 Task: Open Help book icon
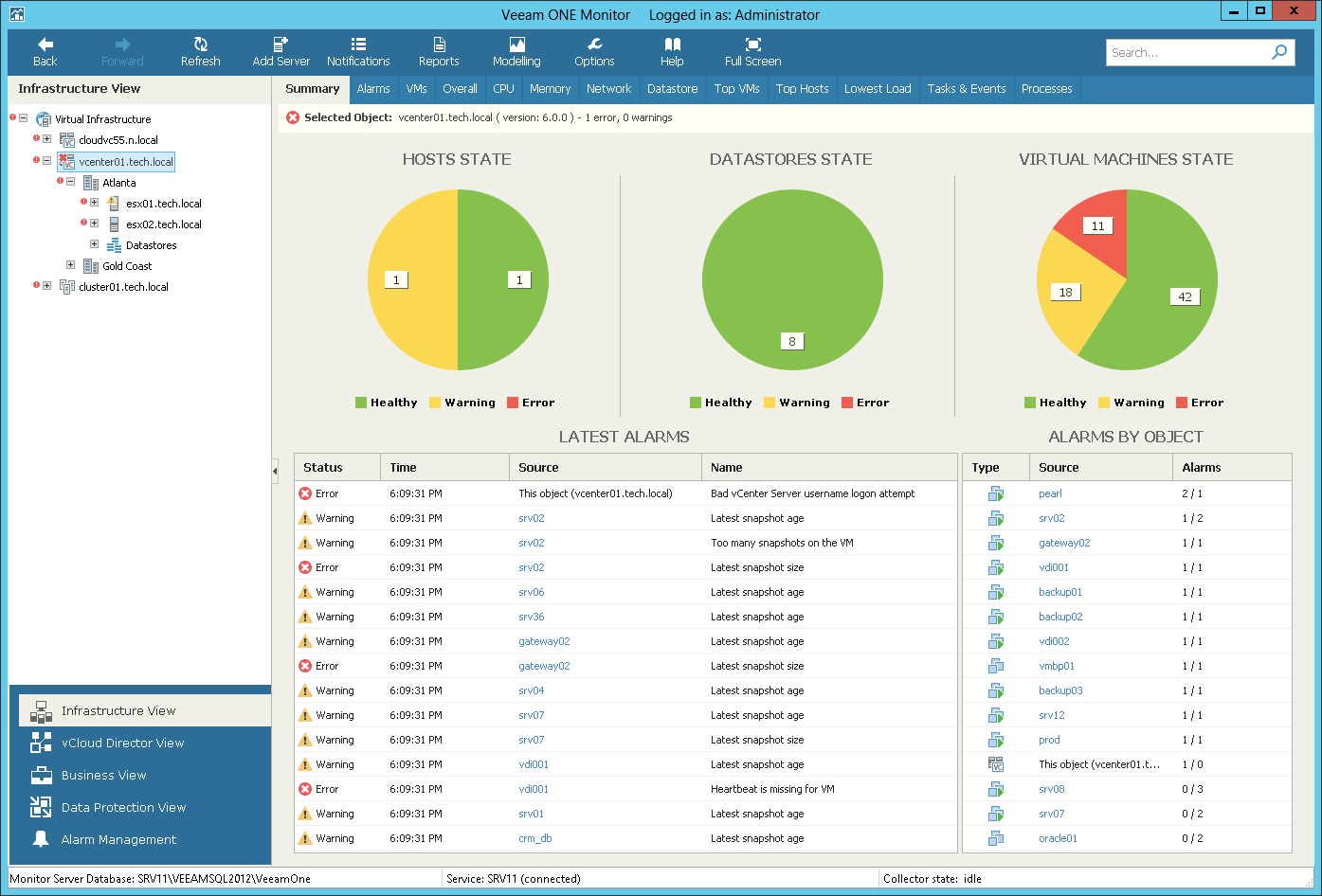672,52
